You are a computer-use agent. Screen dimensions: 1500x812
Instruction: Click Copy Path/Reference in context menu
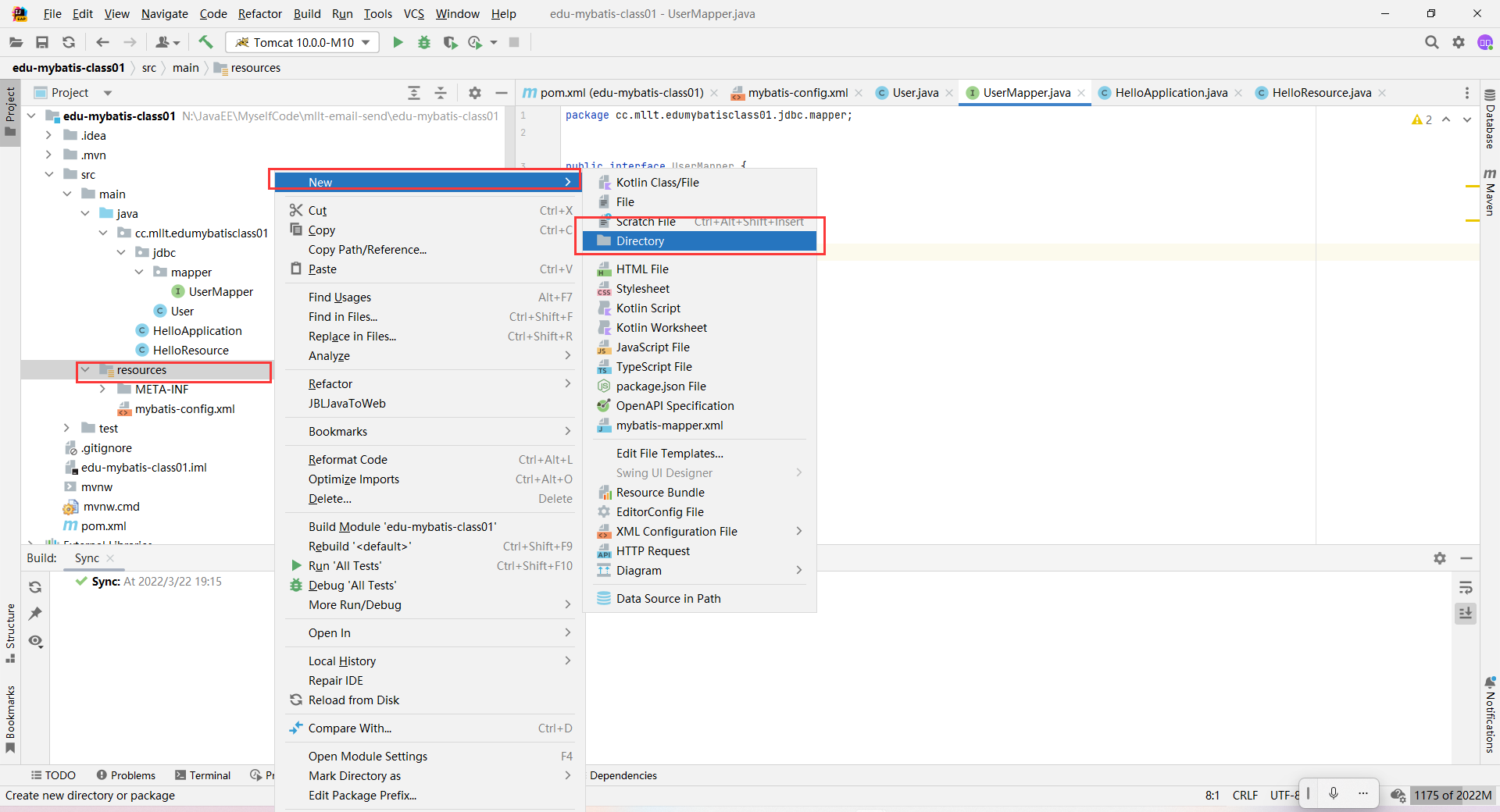430,250
